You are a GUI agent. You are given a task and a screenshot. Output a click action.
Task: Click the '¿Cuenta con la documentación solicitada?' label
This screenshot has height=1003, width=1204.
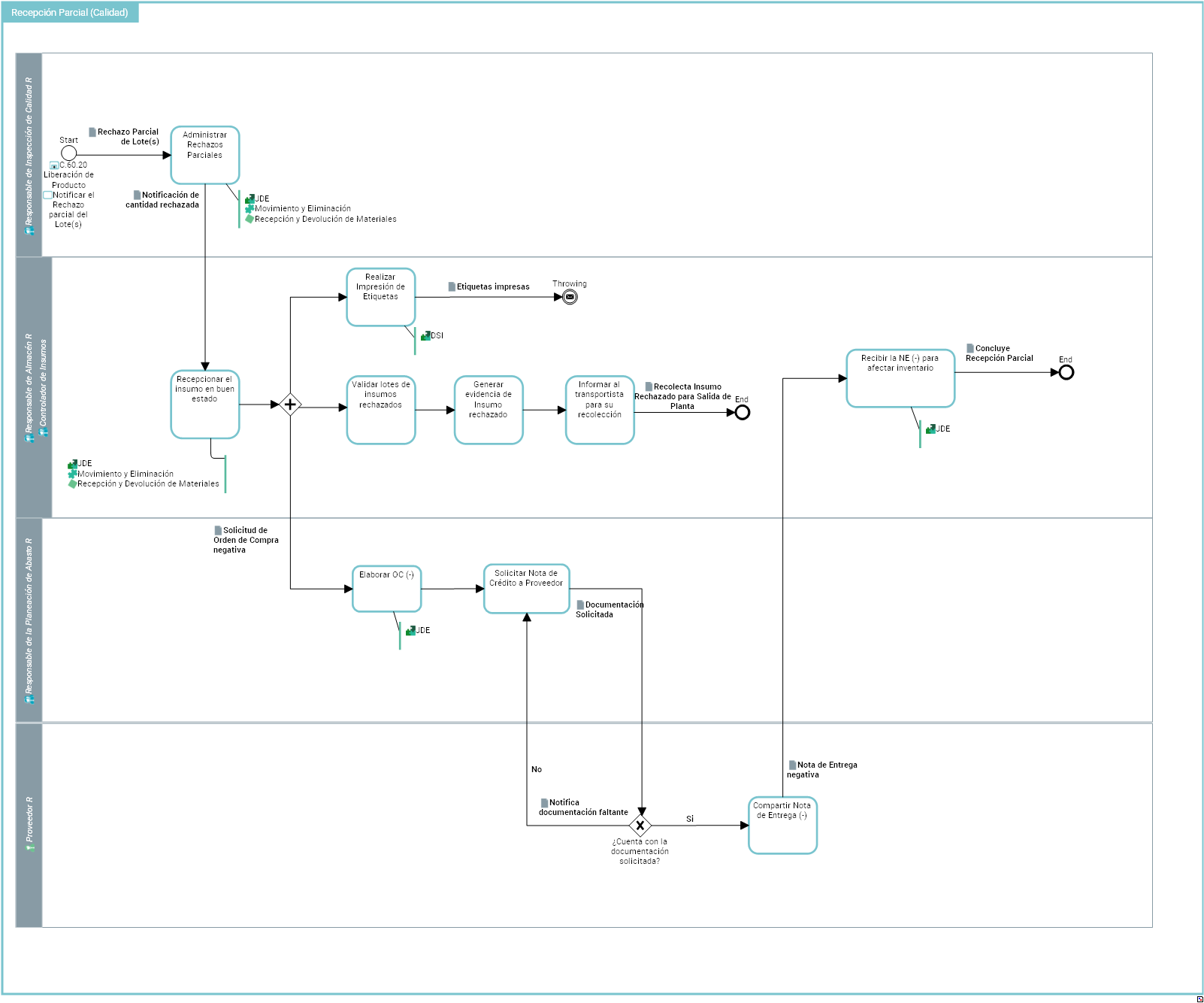[640, 851]
